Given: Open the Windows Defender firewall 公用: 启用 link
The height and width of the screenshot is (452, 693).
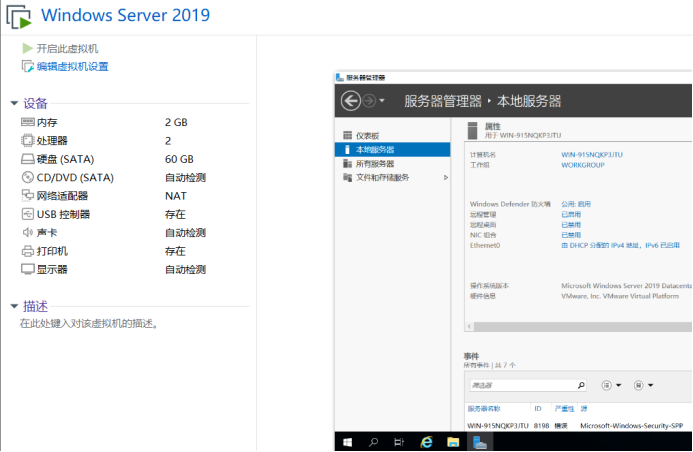Looking at the screenshot, I should [576, 204].
